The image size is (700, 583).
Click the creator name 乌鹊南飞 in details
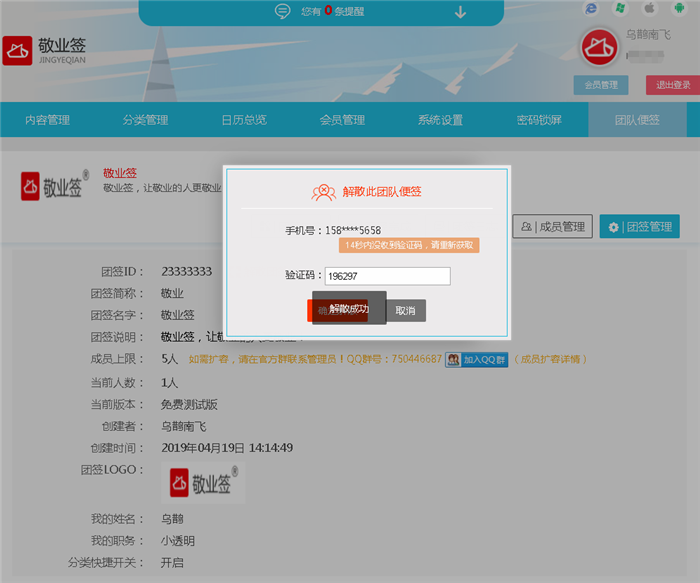coord(183,426)
